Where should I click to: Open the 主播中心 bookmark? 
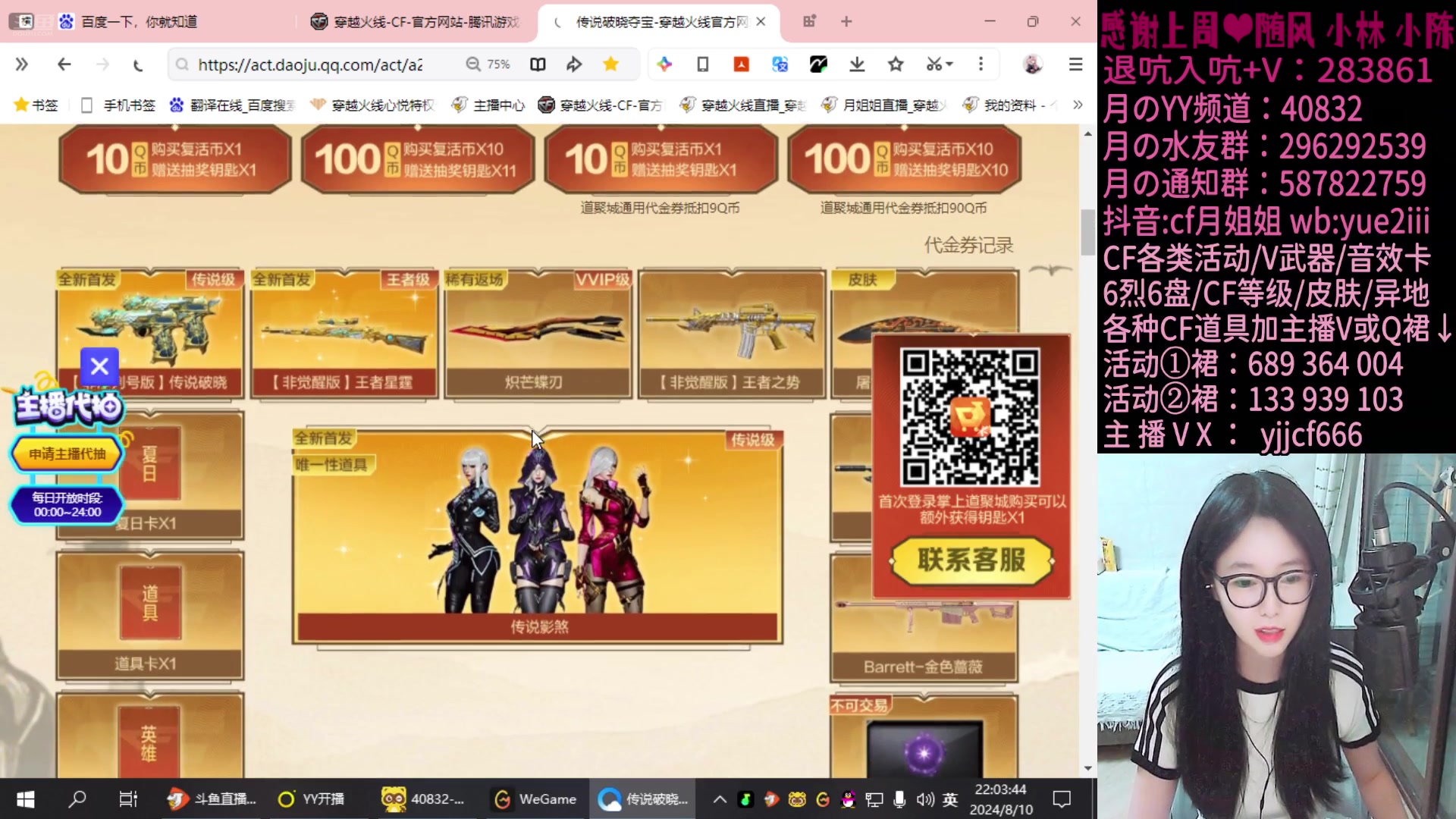(x=488, y=105)
